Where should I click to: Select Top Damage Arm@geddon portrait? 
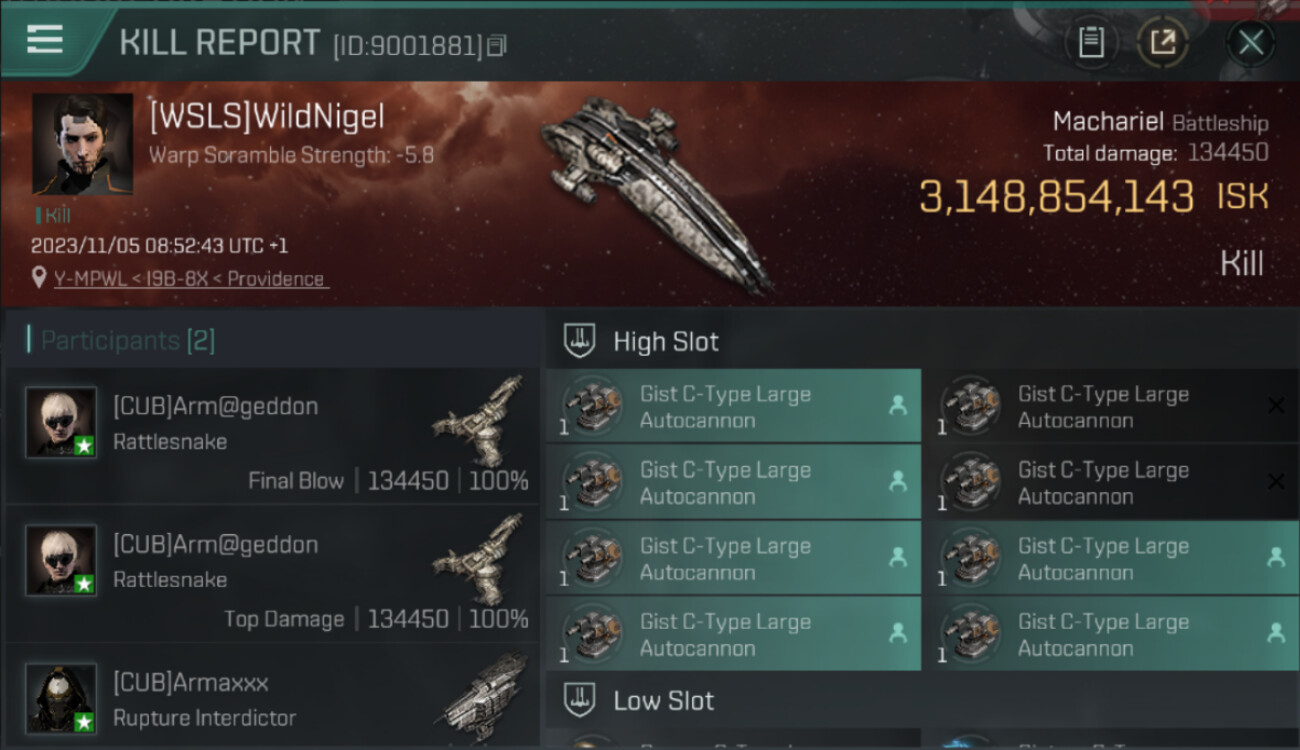(x=62, y=560)
